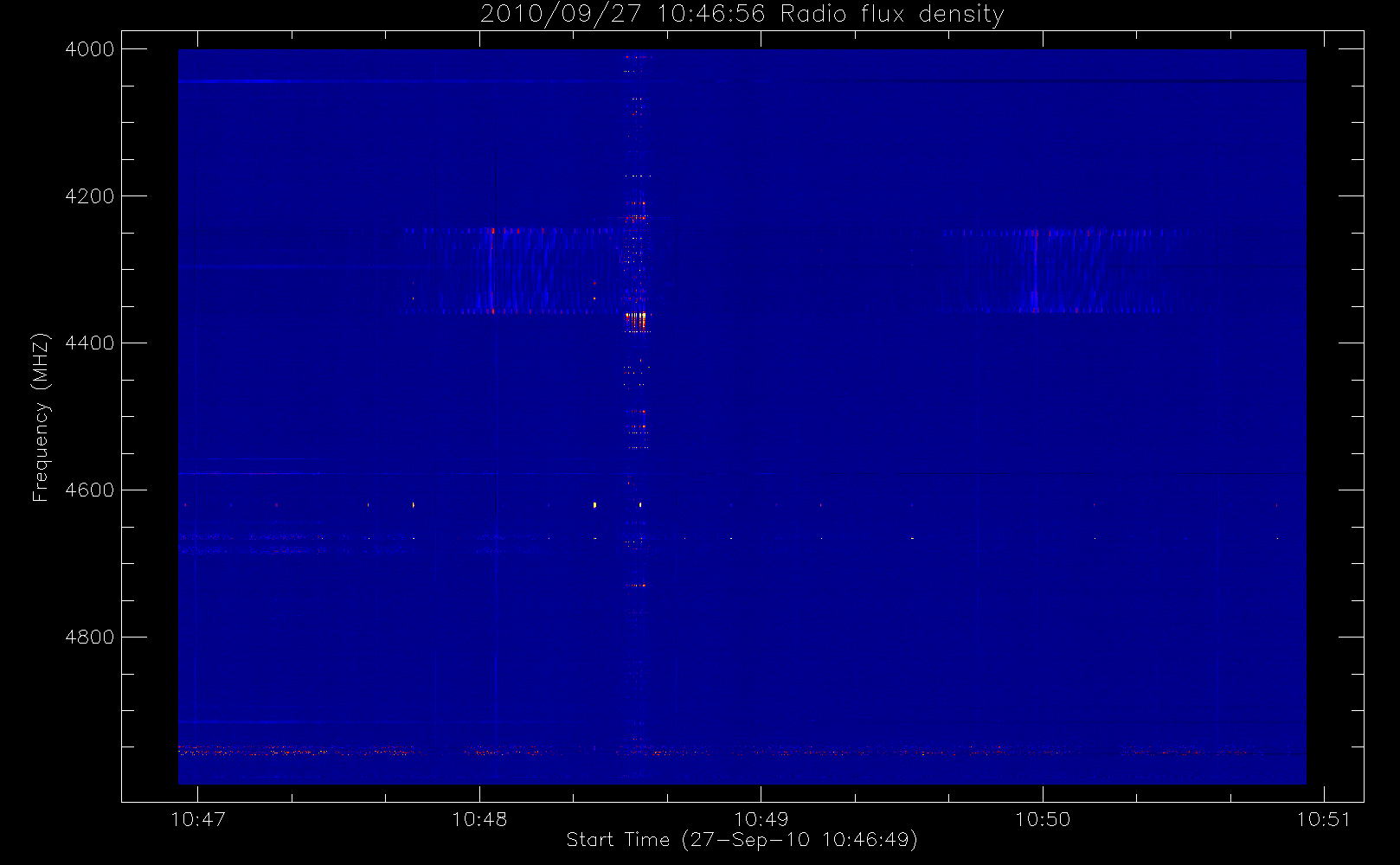1400x865 pixels.
Task: Click the 'Start Time (27-Sep-10 10:46:49)' label
Action: click(x=742, y=840)
